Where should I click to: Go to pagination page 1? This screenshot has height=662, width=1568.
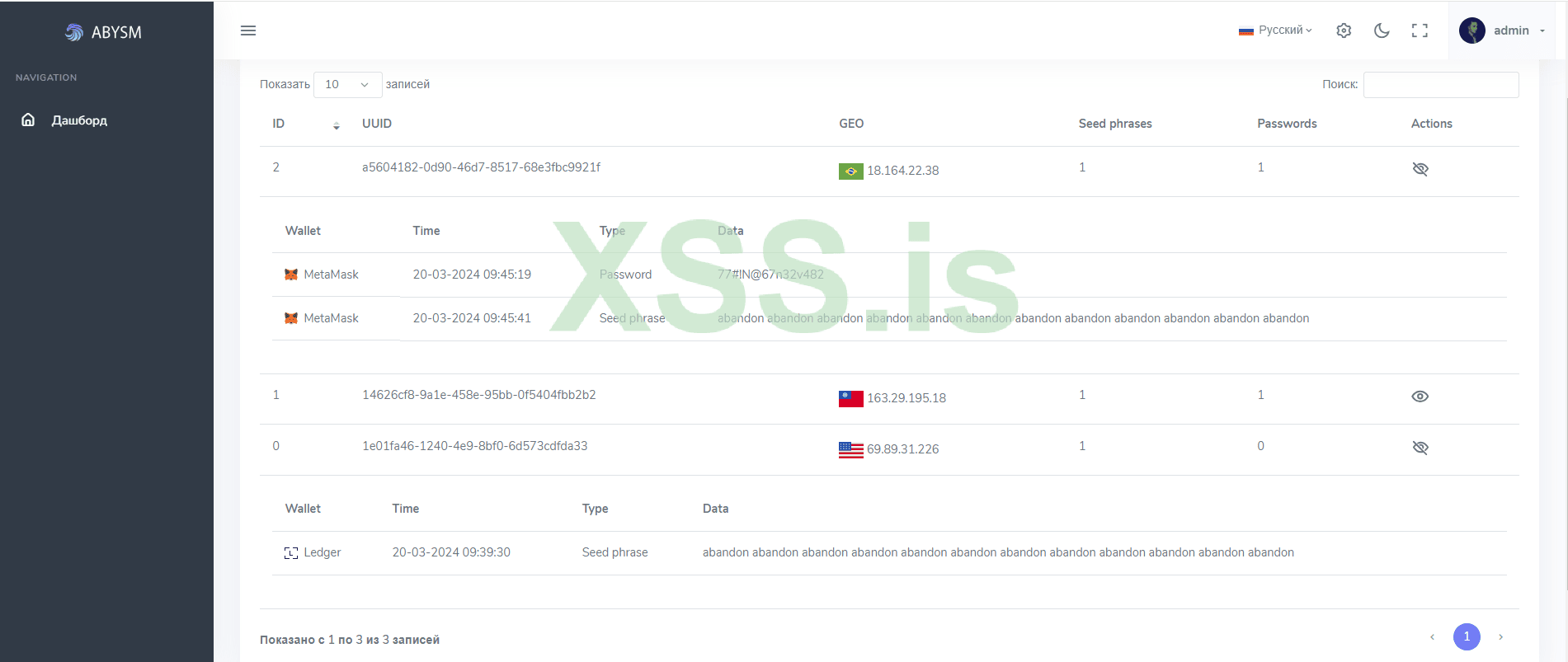tap(1467, 636)
